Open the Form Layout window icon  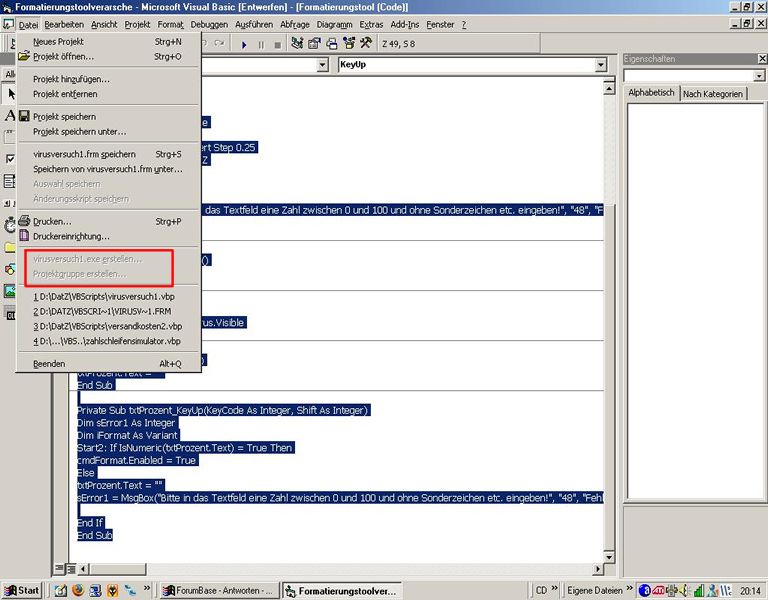332,44
